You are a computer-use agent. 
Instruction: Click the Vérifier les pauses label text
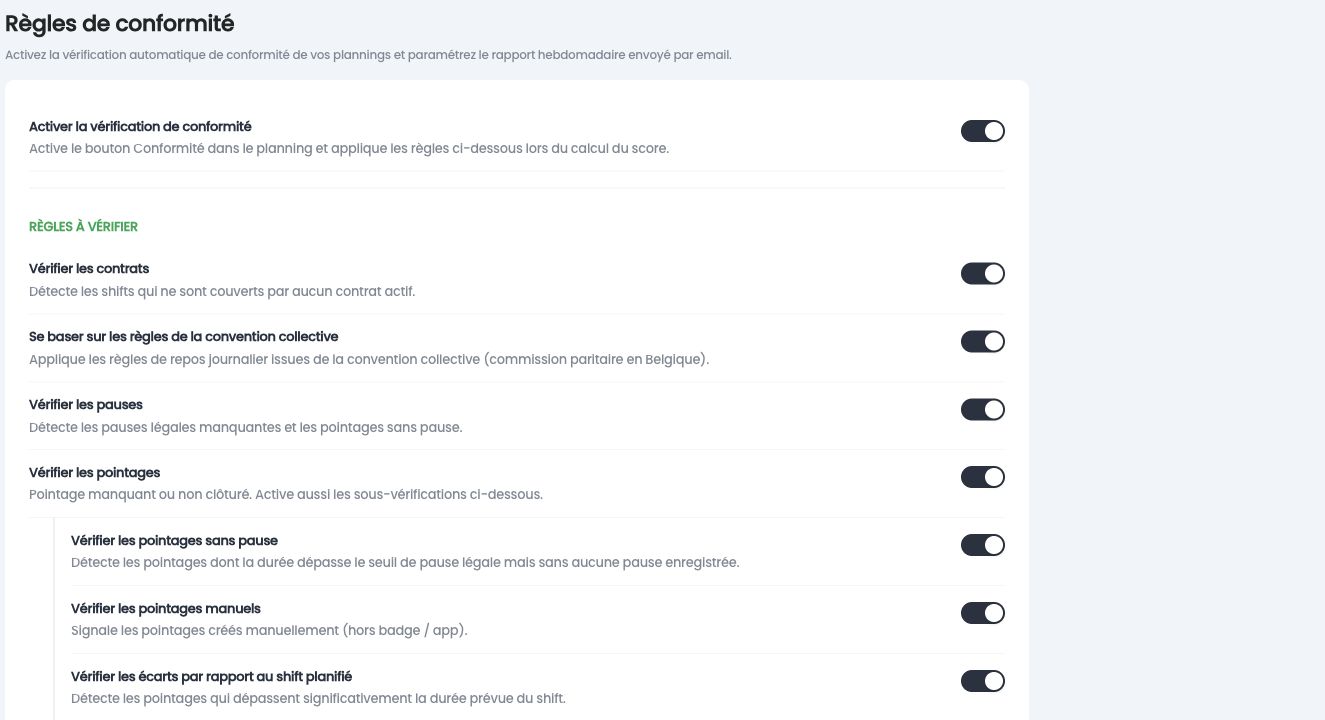point(86,405)
